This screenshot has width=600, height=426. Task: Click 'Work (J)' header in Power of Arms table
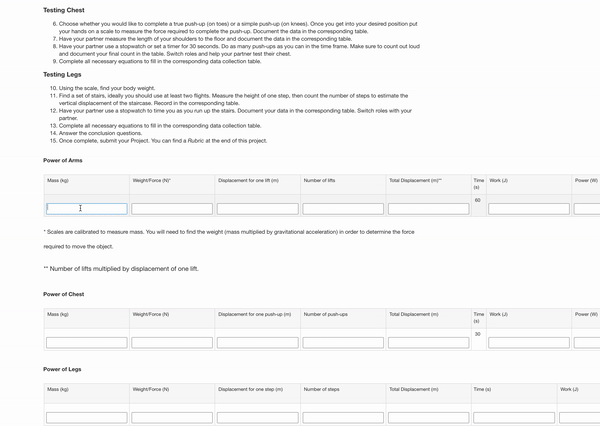tap(499, 180)
